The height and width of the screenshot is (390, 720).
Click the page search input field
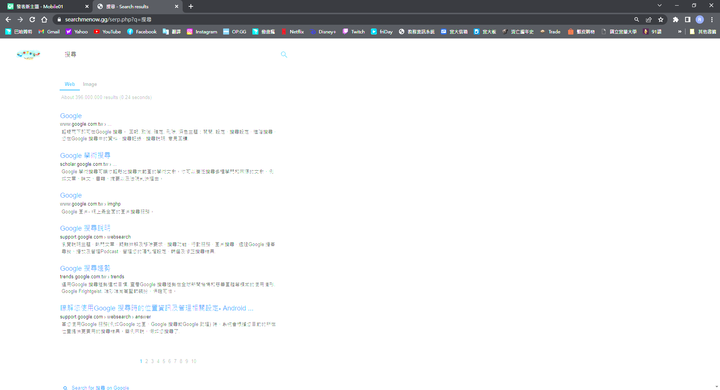click(170, 54)
